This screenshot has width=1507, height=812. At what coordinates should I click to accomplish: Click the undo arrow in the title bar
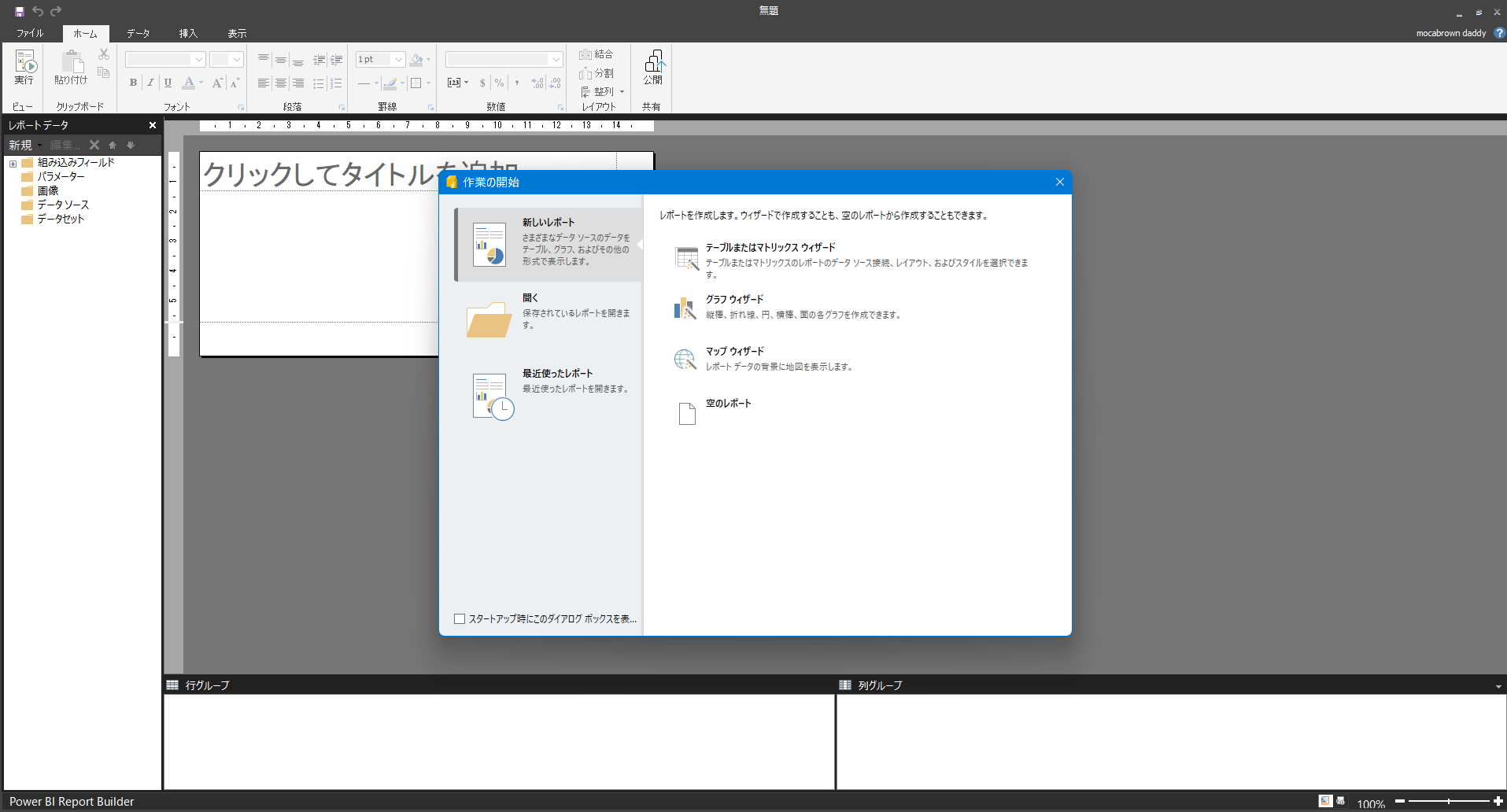(38, 11)
